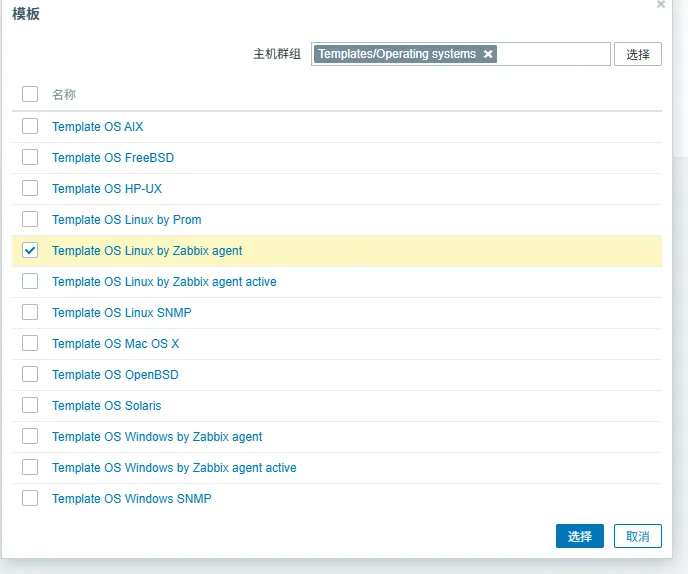Viewport: 688px width, 574px height.
Task: Check the Template OS Windows SNMP box
Action: [x=30, y=498]
